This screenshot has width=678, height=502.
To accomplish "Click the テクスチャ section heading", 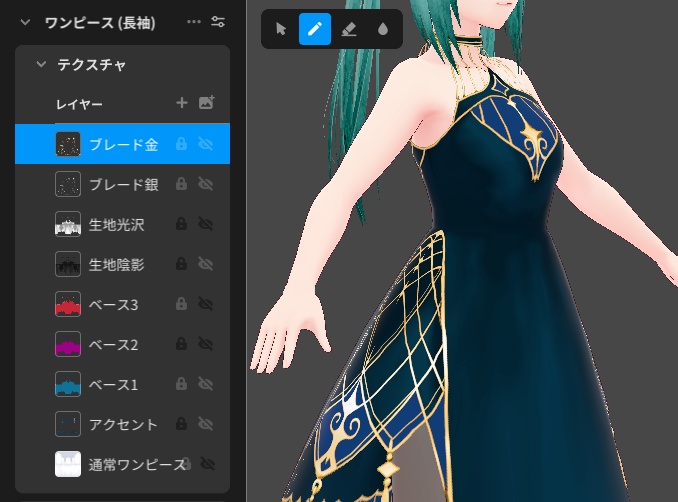I will [x=92, y=65].
